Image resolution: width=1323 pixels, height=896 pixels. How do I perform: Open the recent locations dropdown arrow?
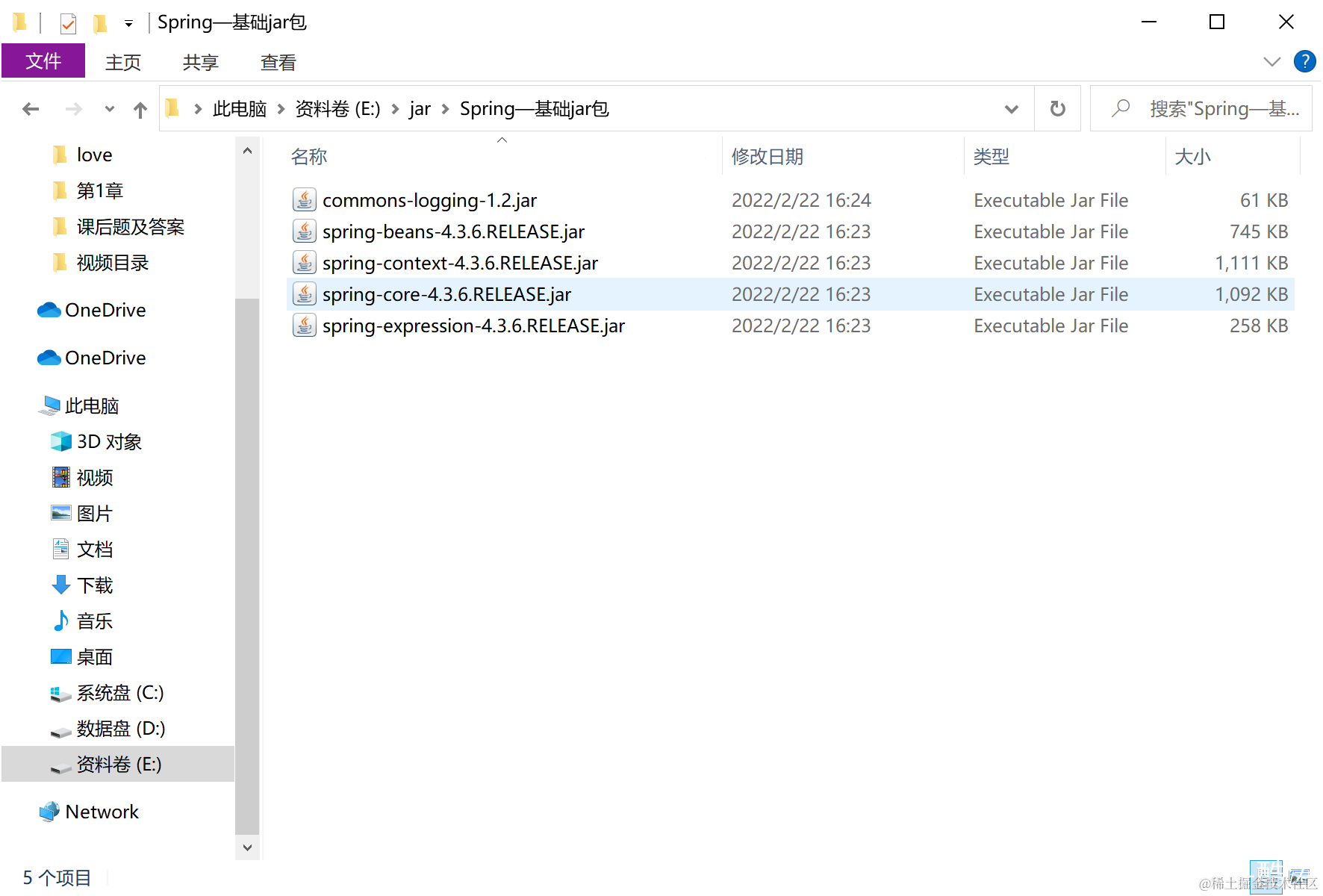[110, 109]
